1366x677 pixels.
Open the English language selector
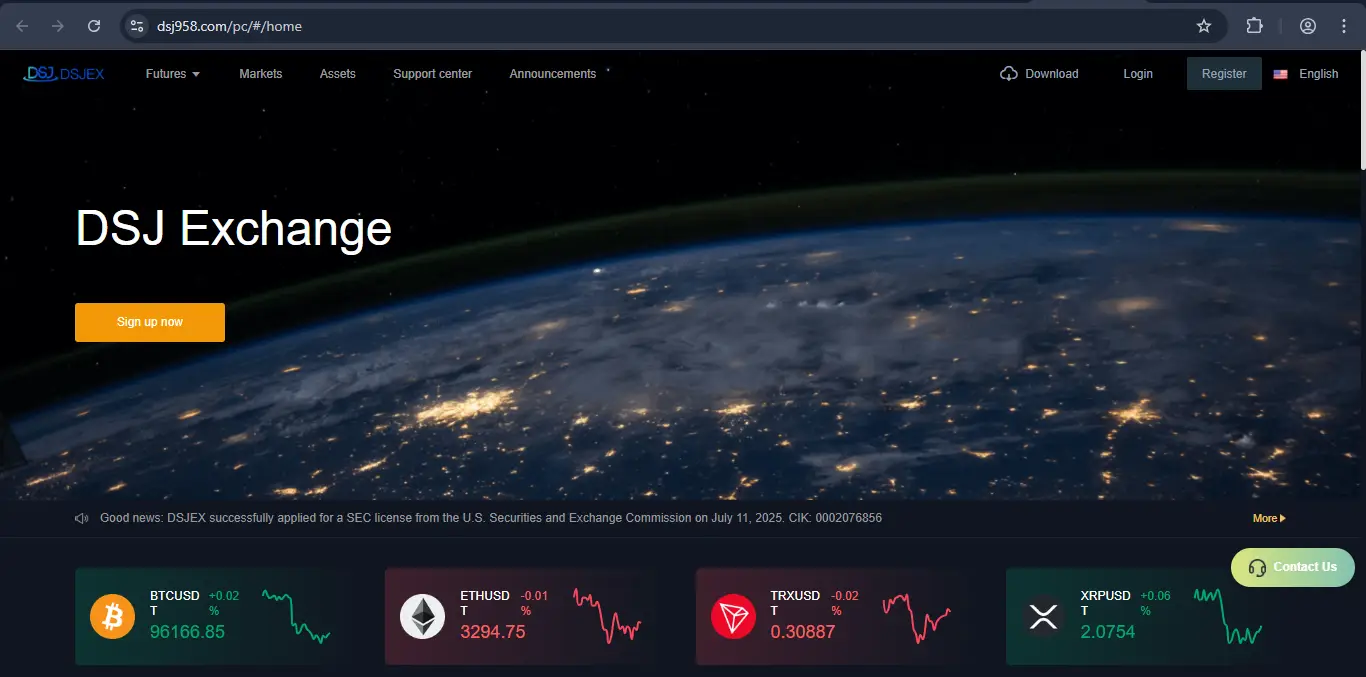(1306, 74)
